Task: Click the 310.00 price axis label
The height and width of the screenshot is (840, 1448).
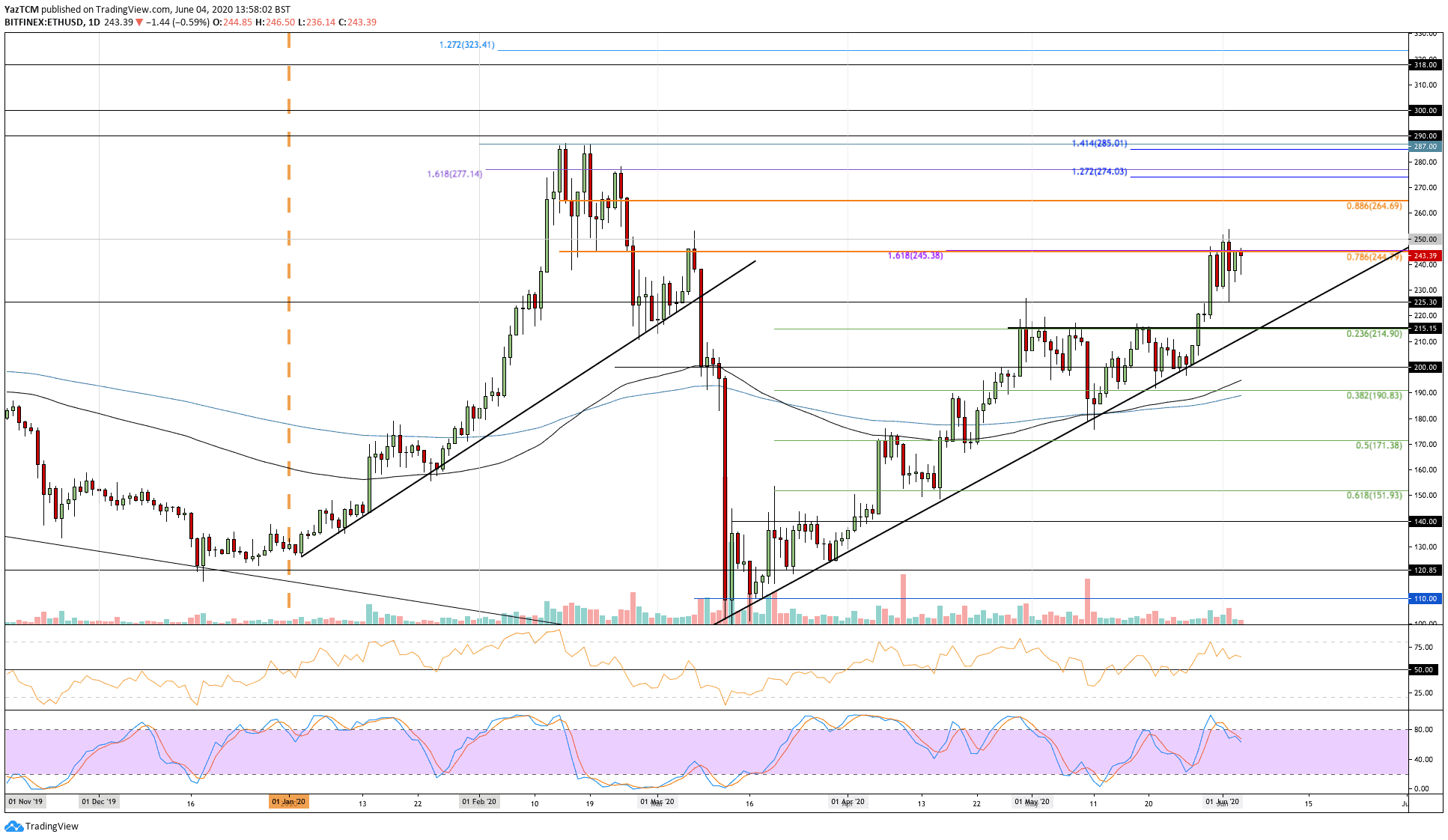Action: tap(1425, 85)
